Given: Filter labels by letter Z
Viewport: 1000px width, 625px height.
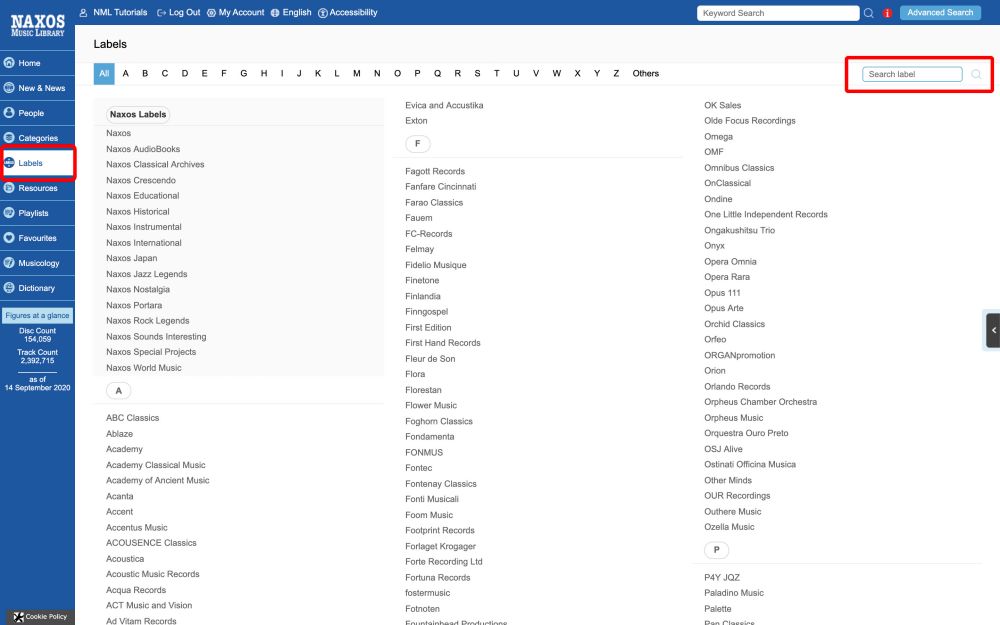Looking at the screenshot, I should [616, 73].
